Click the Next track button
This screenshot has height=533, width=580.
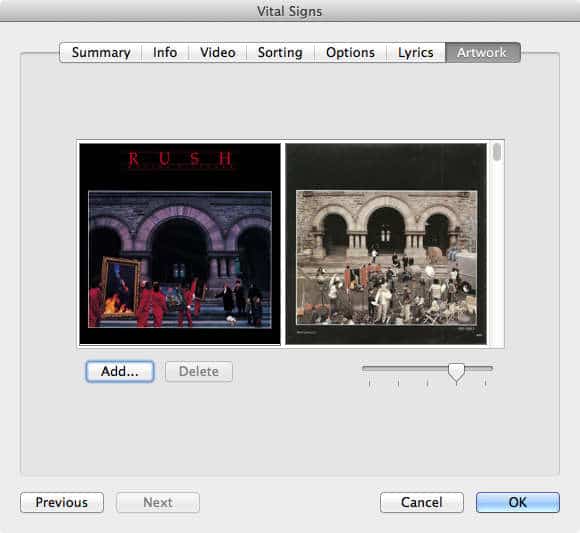click(x=158, y=502)
